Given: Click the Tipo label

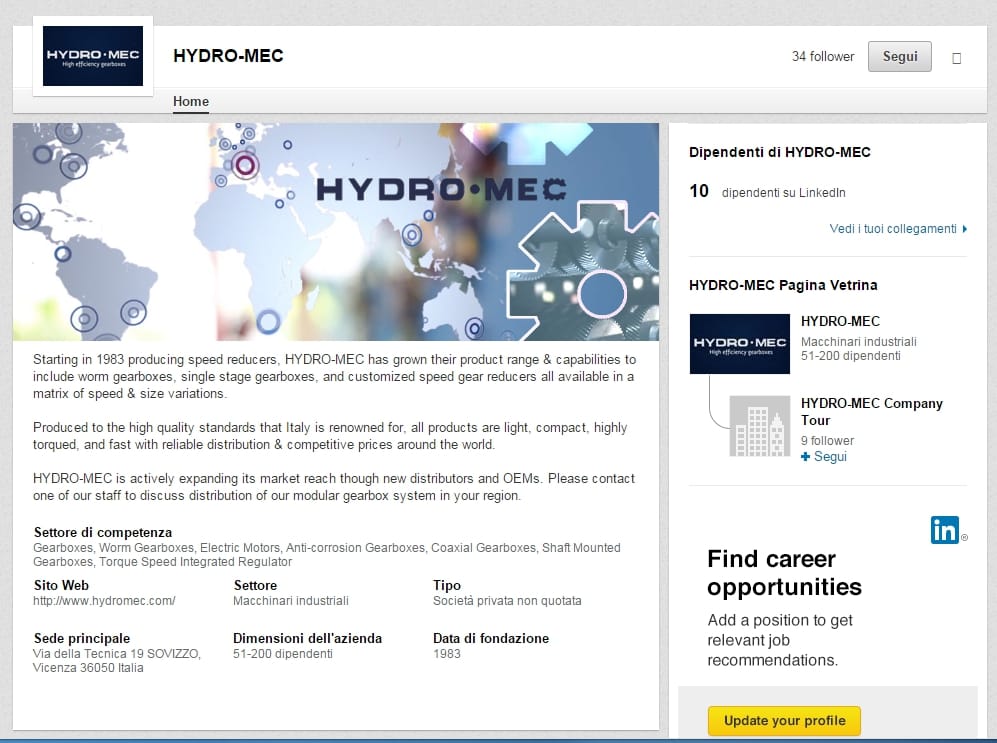Looking at the screenshot, I should (447, 585).
